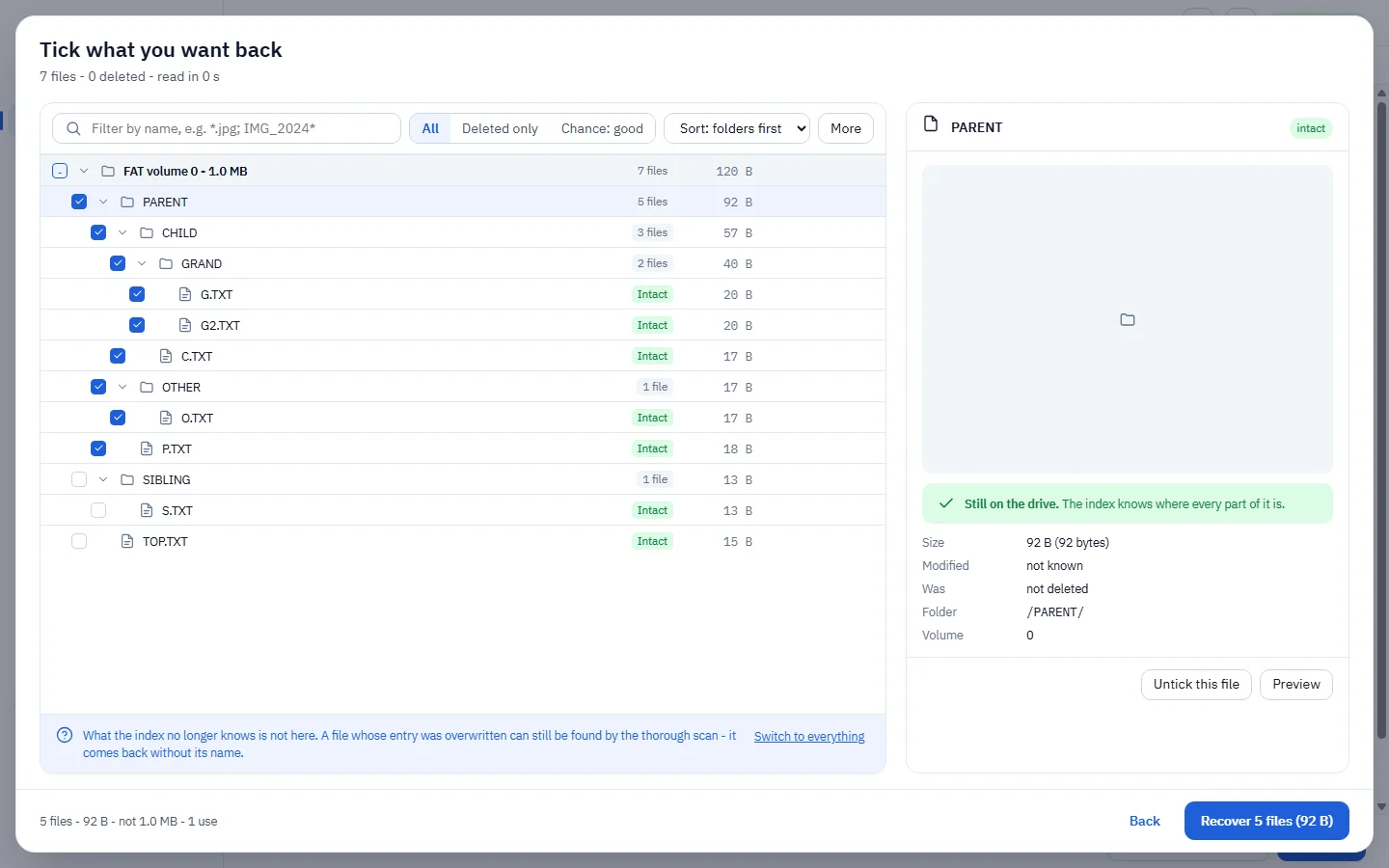Click the G.TXT file name

point(216,294)
